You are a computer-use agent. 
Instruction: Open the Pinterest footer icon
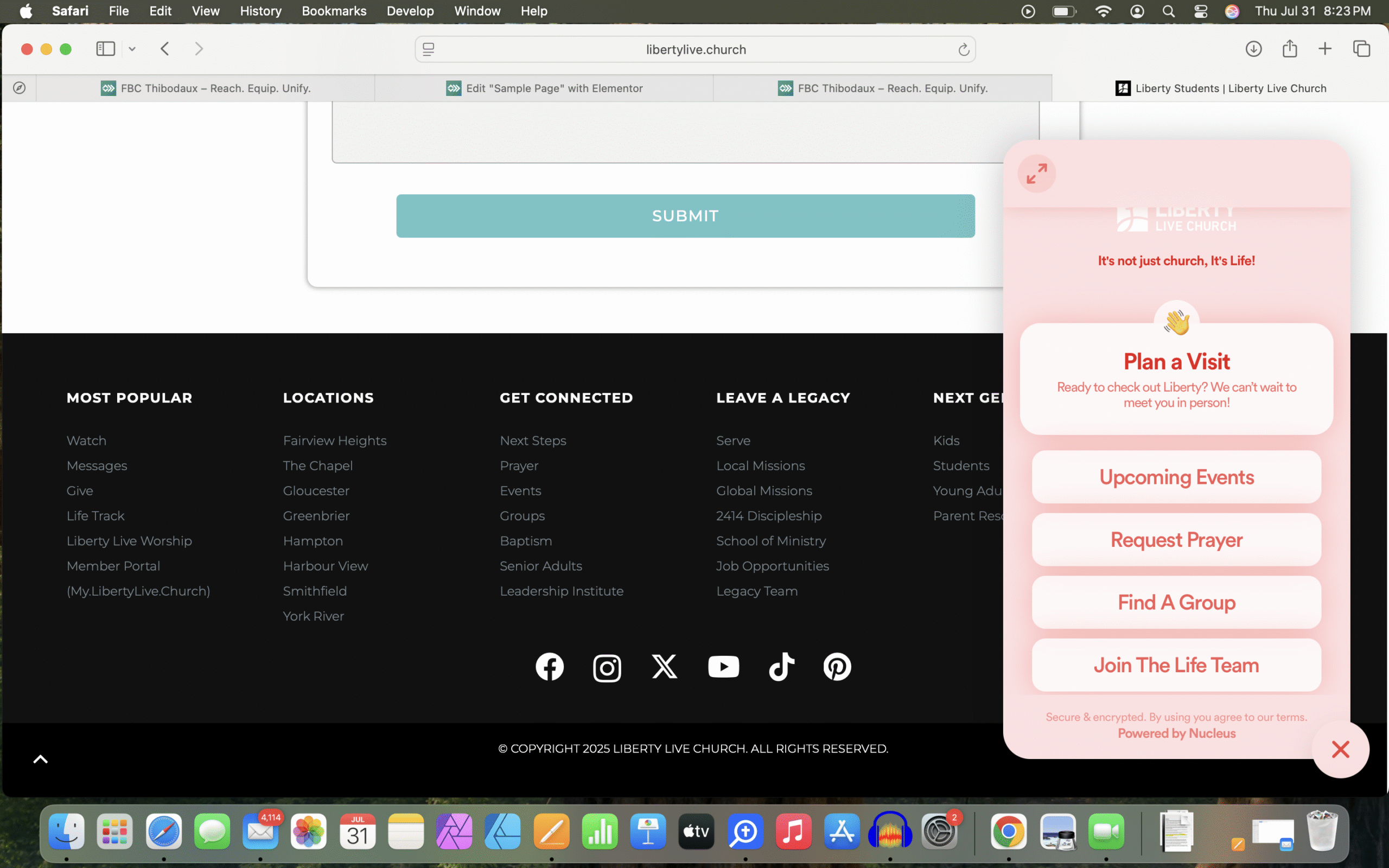click(x=837, y=667)
